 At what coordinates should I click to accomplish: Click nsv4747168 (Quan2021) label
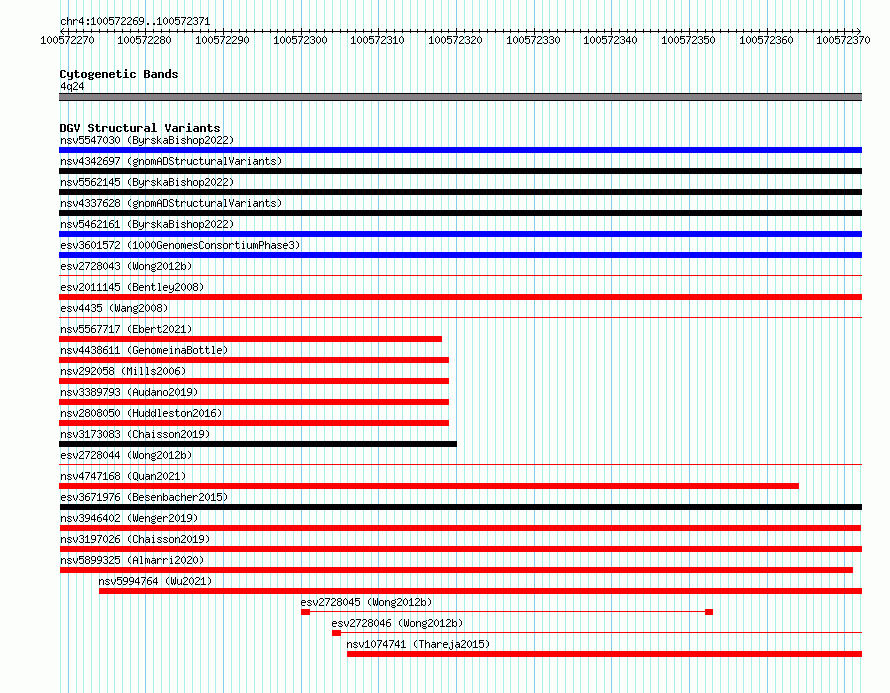(x=123, y=476)
